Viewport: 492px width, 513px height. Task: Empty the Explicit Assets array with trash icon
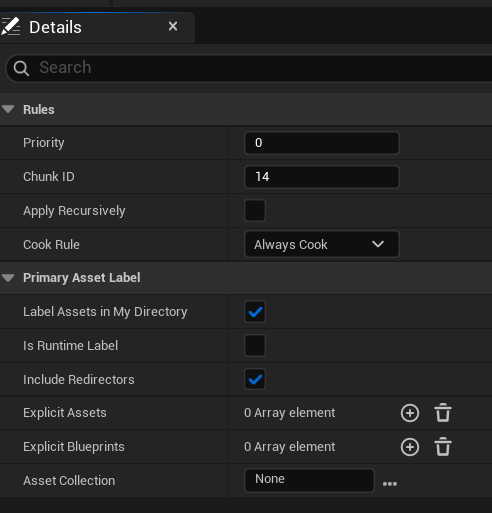(443, 413)
